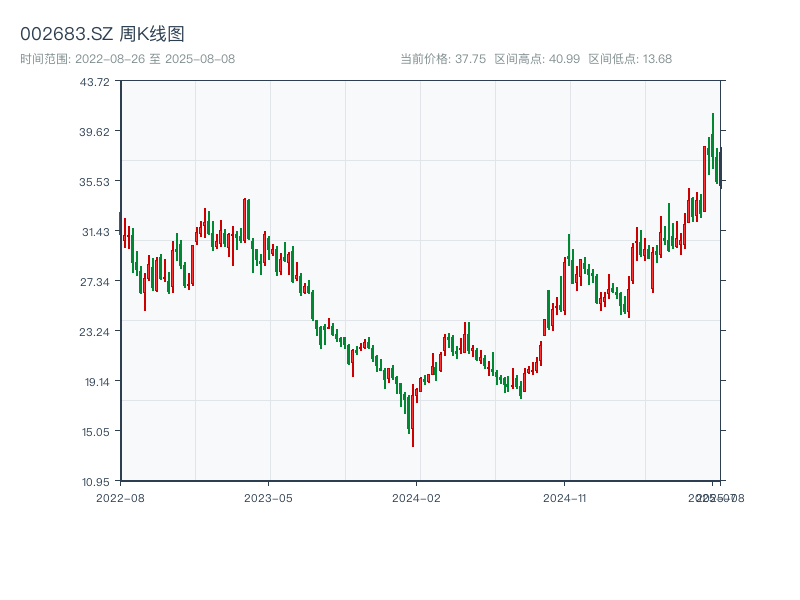Click the 时间范围 date range text
This screenshot has width=800, height=600.
coord(127,59)
